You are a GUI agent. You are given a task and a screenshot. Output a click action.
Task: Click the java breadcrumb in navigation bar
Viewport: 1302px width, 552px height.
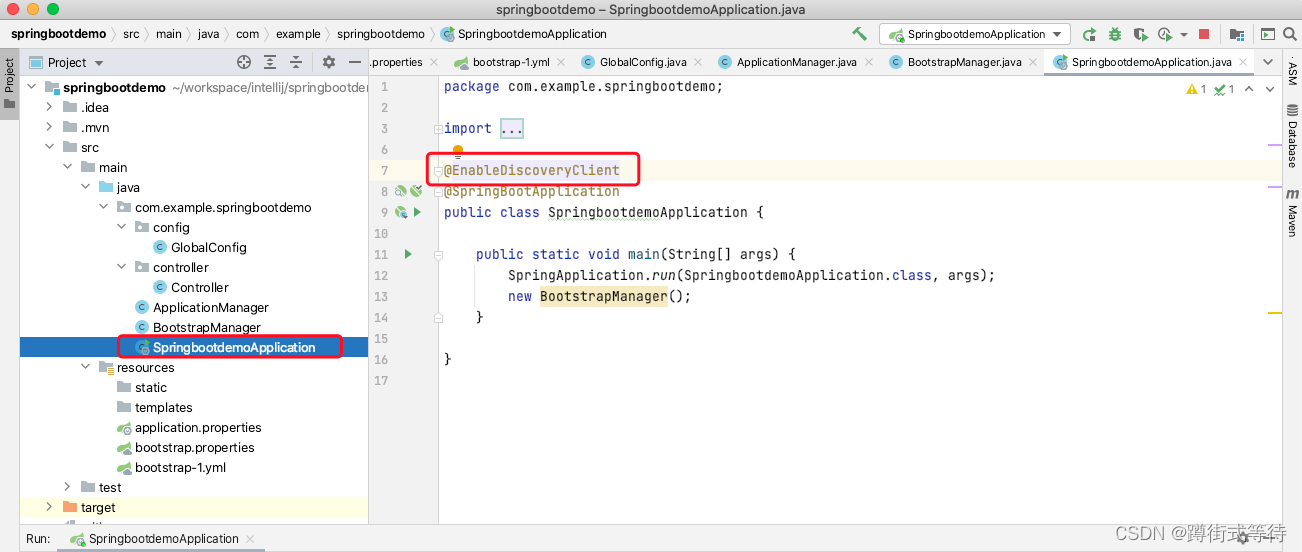(208, 34)
